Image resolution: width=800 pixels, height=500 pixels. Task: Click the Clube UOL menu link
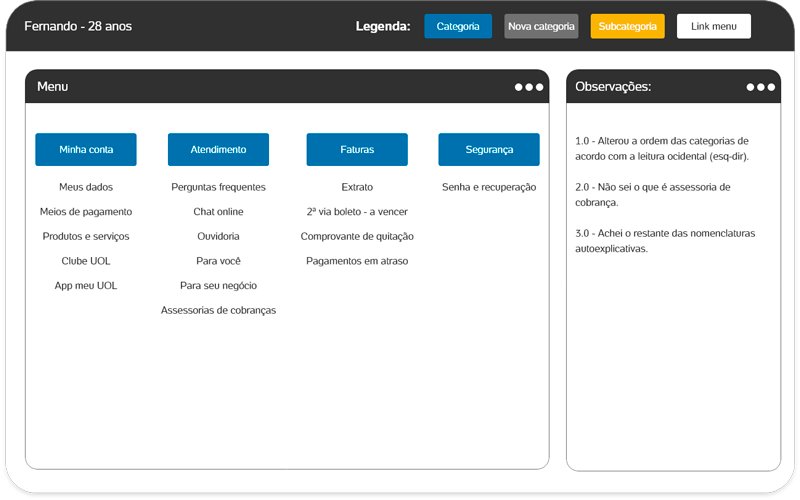(x=86, y=261)
